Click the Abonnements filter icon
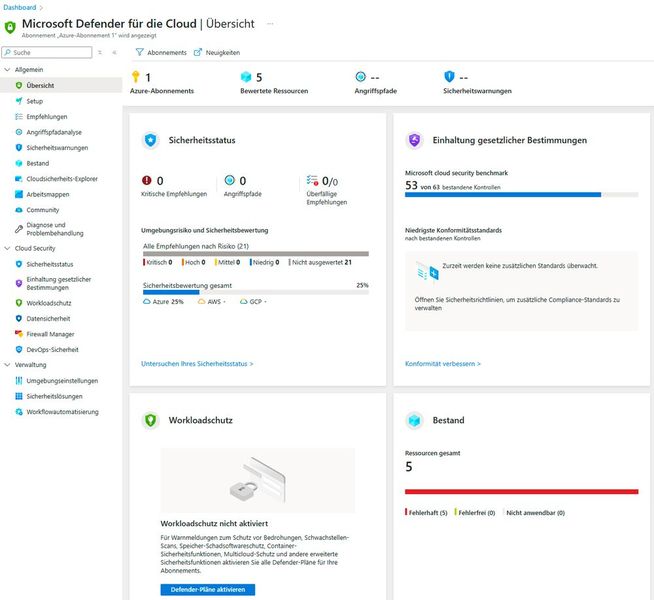 coord(139,52)
